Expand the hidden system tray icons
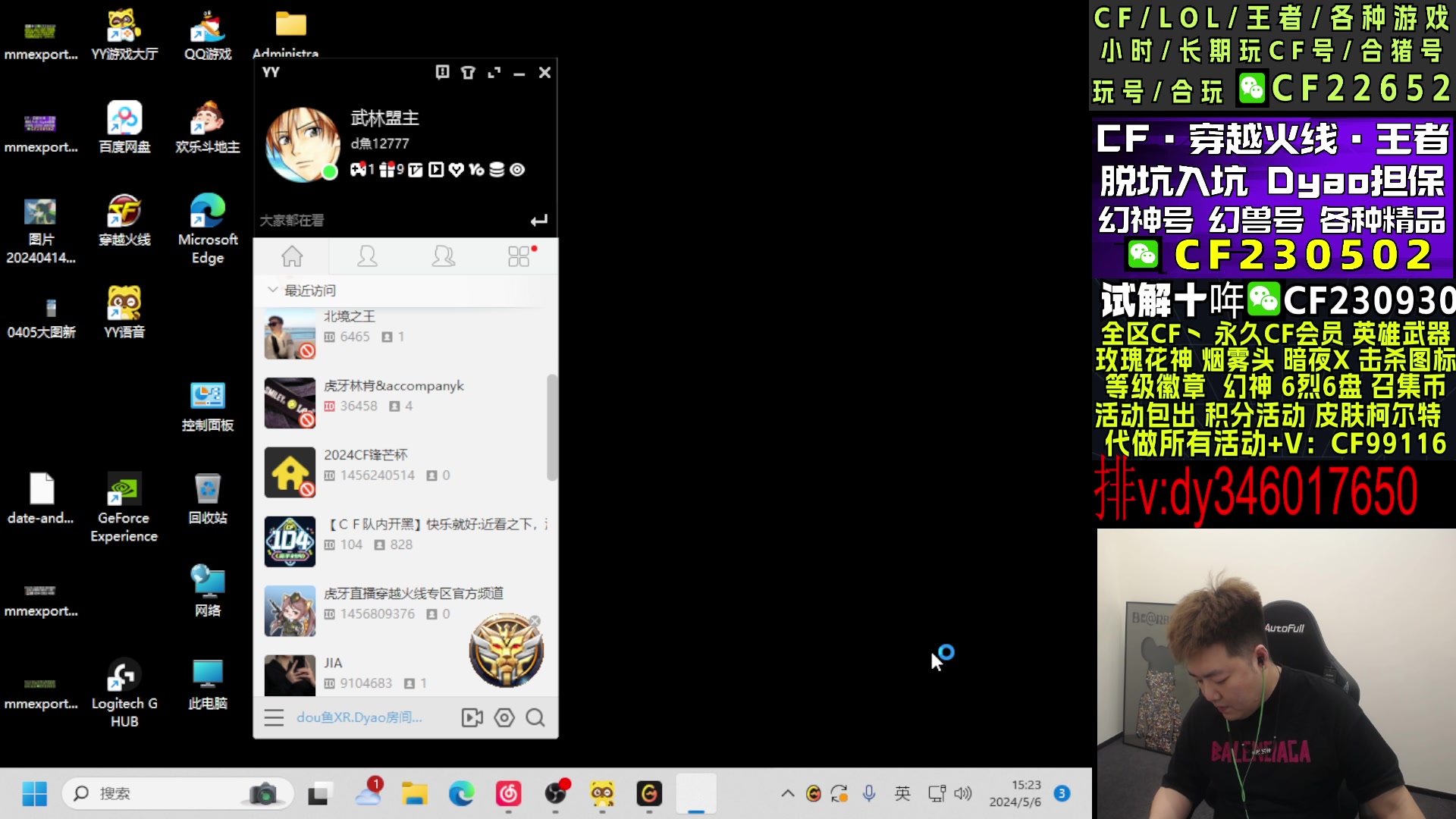This screenshot has height=819, width=1456. click(788, 794)
